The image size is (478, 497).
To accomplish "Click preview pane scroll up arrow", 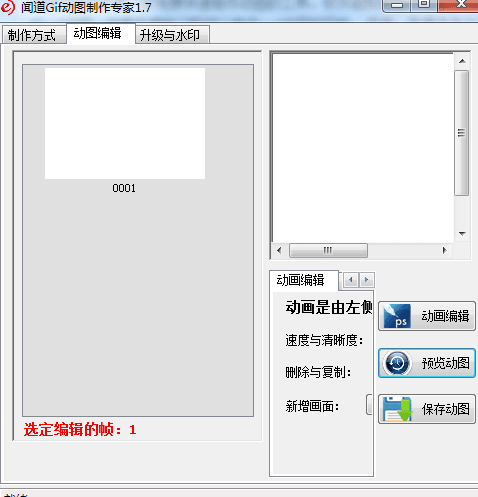I will coord(462,61).
